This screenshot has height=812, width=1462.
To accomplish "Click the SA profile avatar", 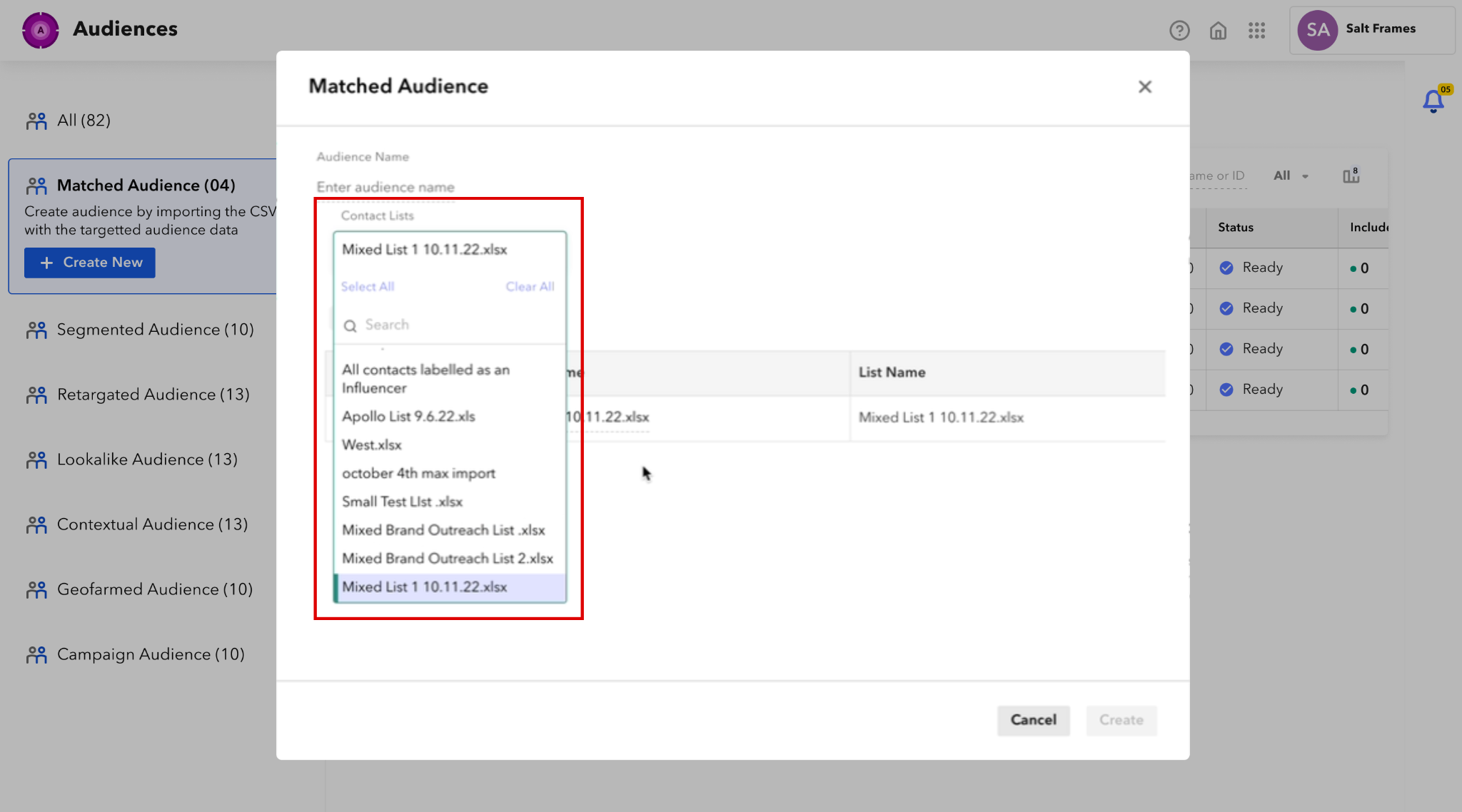I will pos(1317,30).
